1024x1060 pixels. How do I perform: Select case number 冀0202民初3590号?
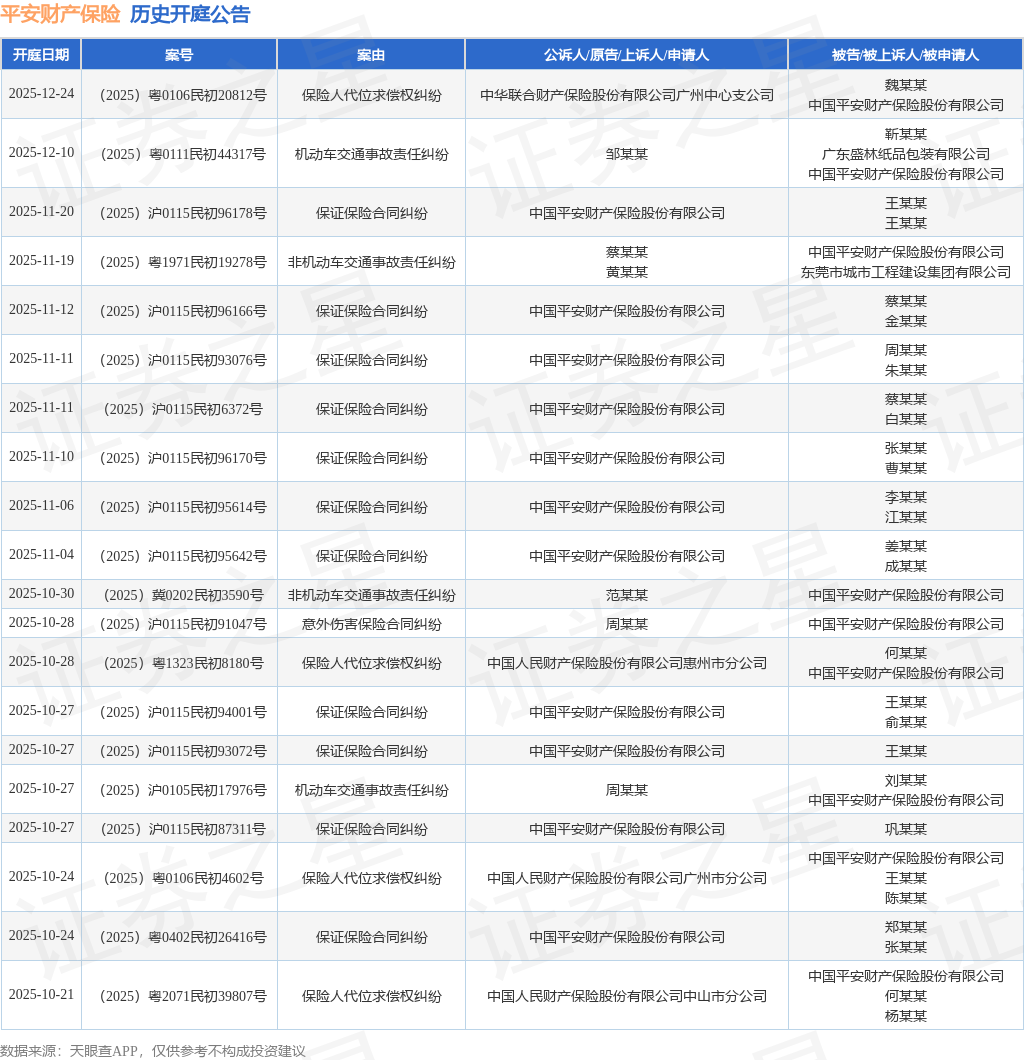[183, 595]
